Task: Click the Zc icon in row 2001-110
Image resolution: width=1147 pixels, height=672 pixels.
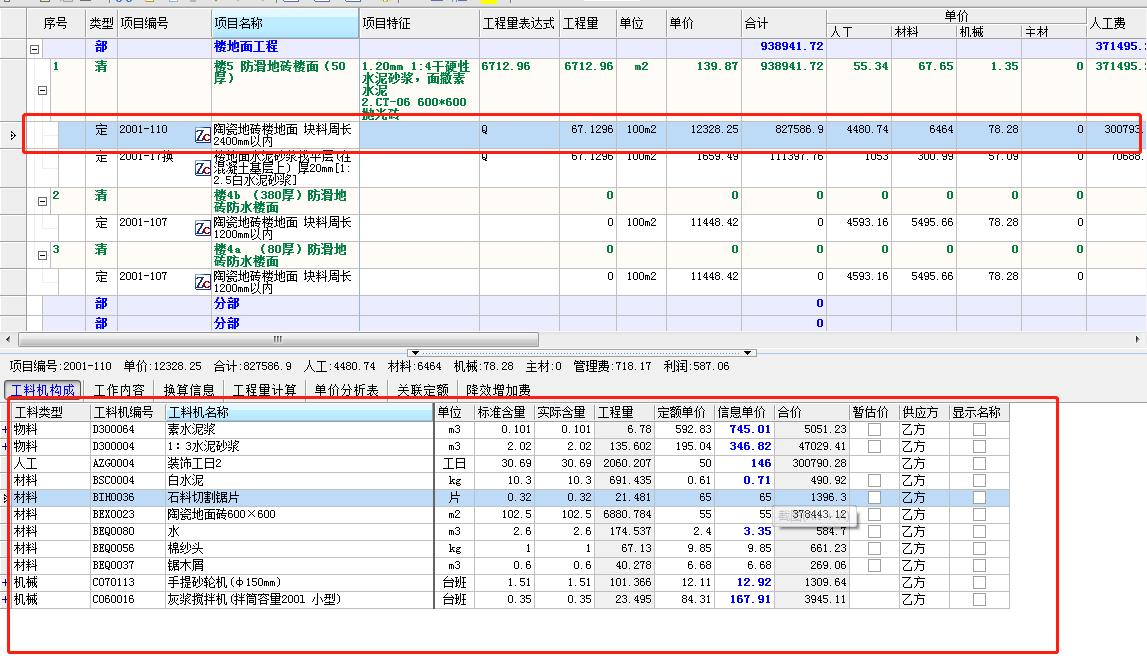Action: coord(203,135)
